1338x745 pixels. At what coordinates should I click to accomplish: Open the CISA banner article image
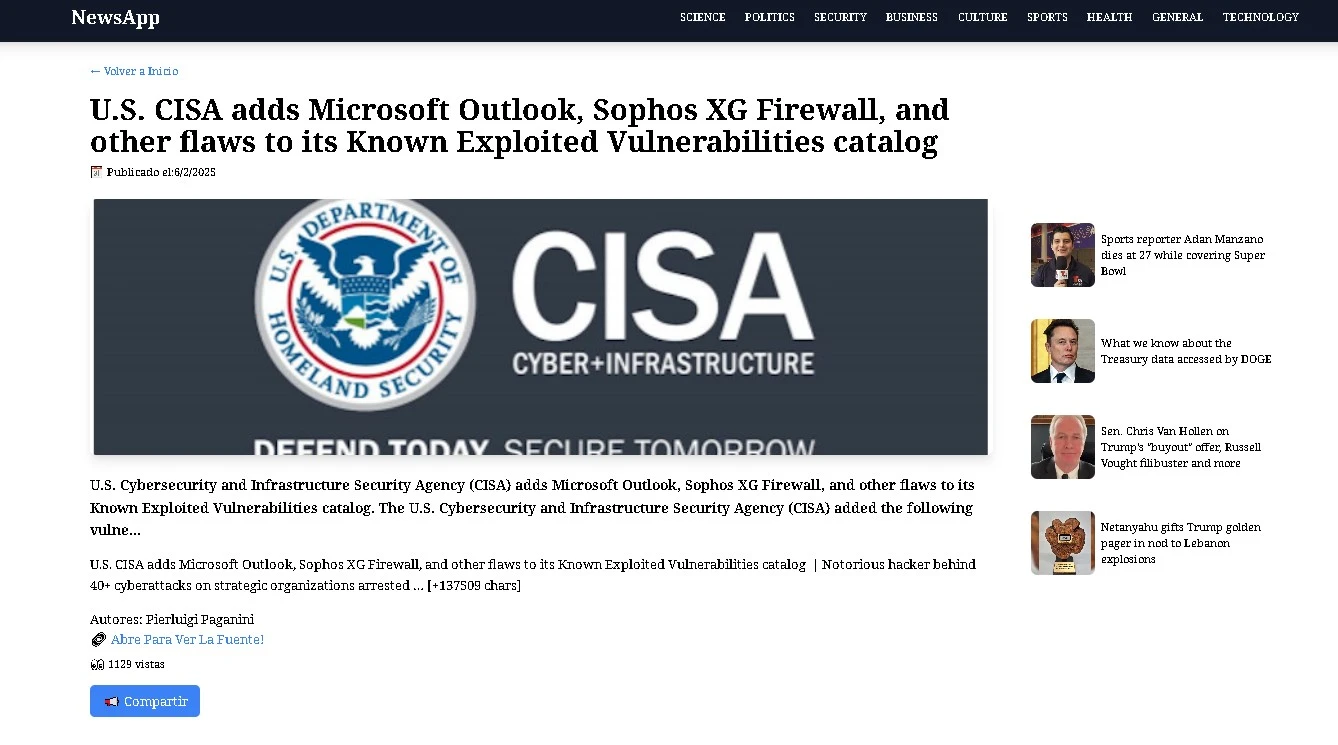tap(541, 327)
